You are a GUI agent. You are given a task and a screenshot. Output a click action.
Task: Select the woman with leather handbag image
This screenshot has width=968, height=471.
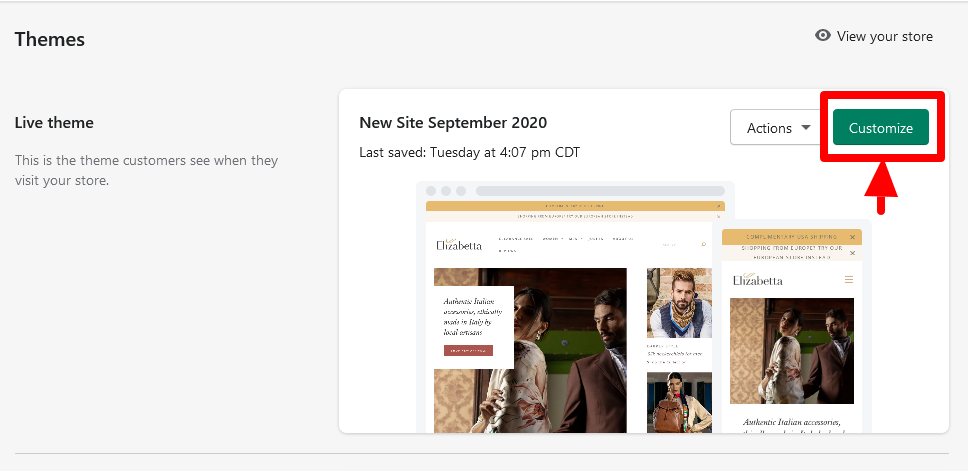point(679,402)
